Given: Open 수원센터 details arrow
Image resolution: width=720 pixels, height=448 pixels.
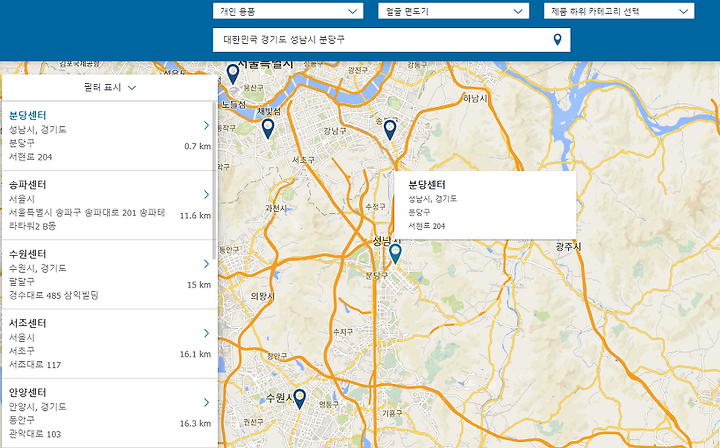Looking at the screenshot, I should click(x=206, y=264).
